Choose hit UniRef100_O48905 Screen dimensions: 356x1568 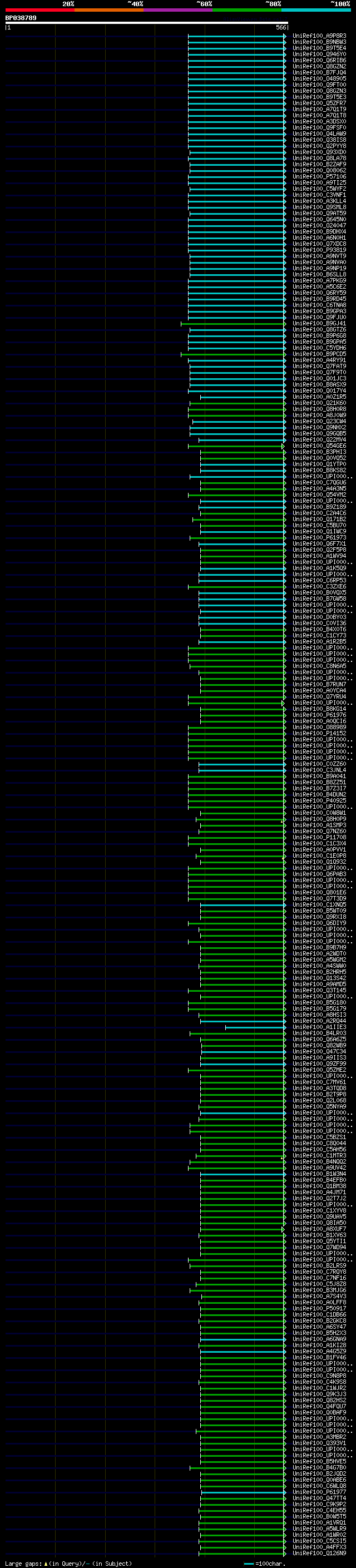coord(319,79)
